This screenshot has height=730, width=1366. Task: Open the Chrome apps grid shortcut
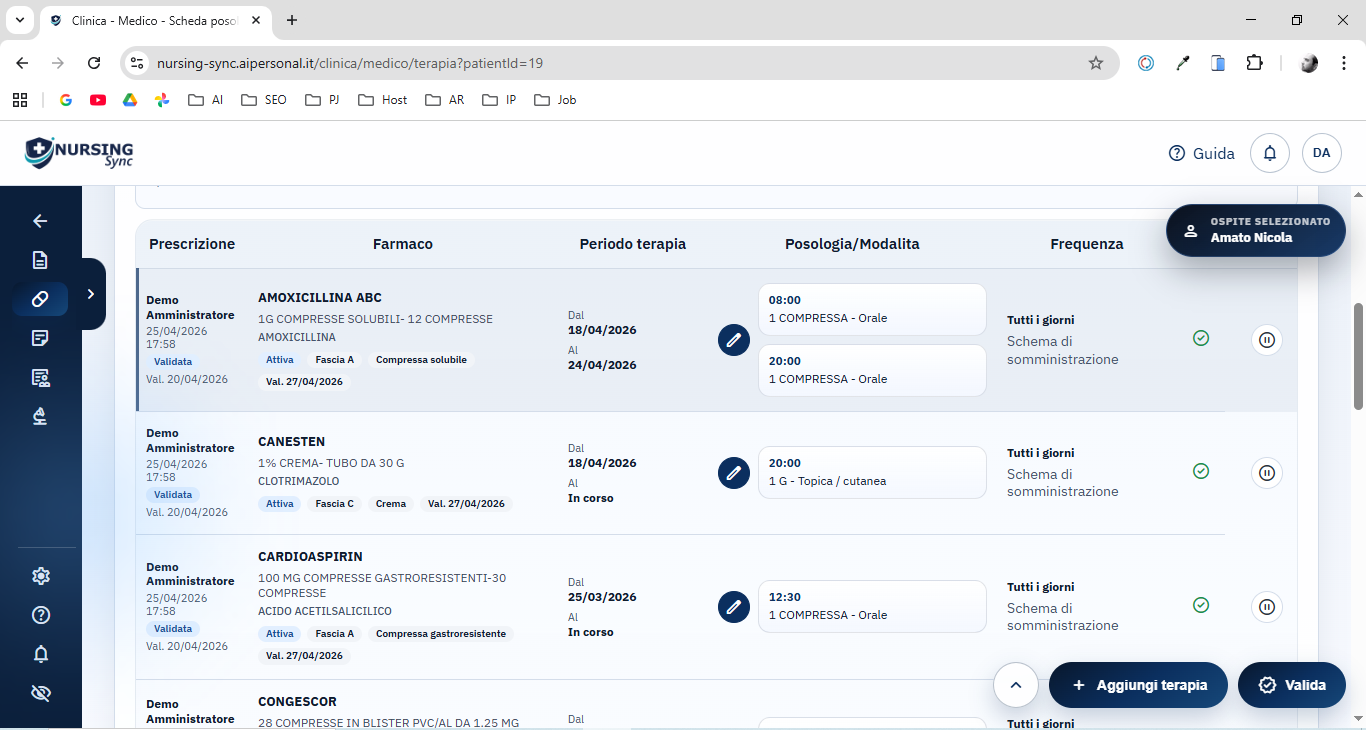pos(20,100)
